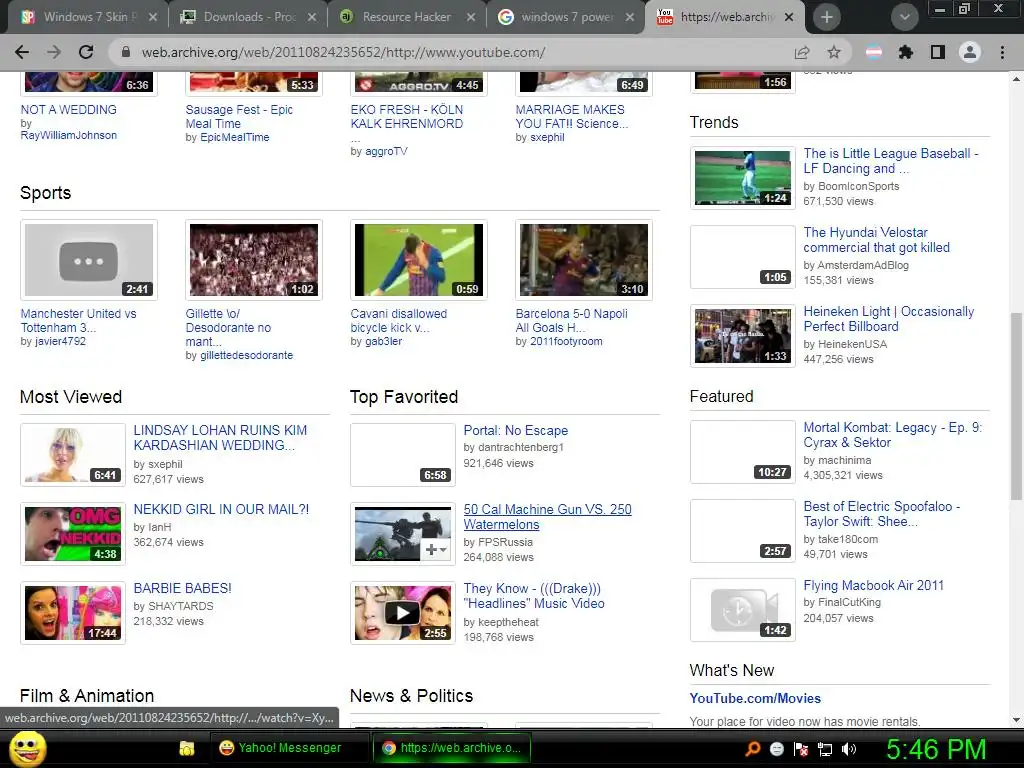Go forward with the arrow button
The image size is (1024, 768).
pos(54,52)
